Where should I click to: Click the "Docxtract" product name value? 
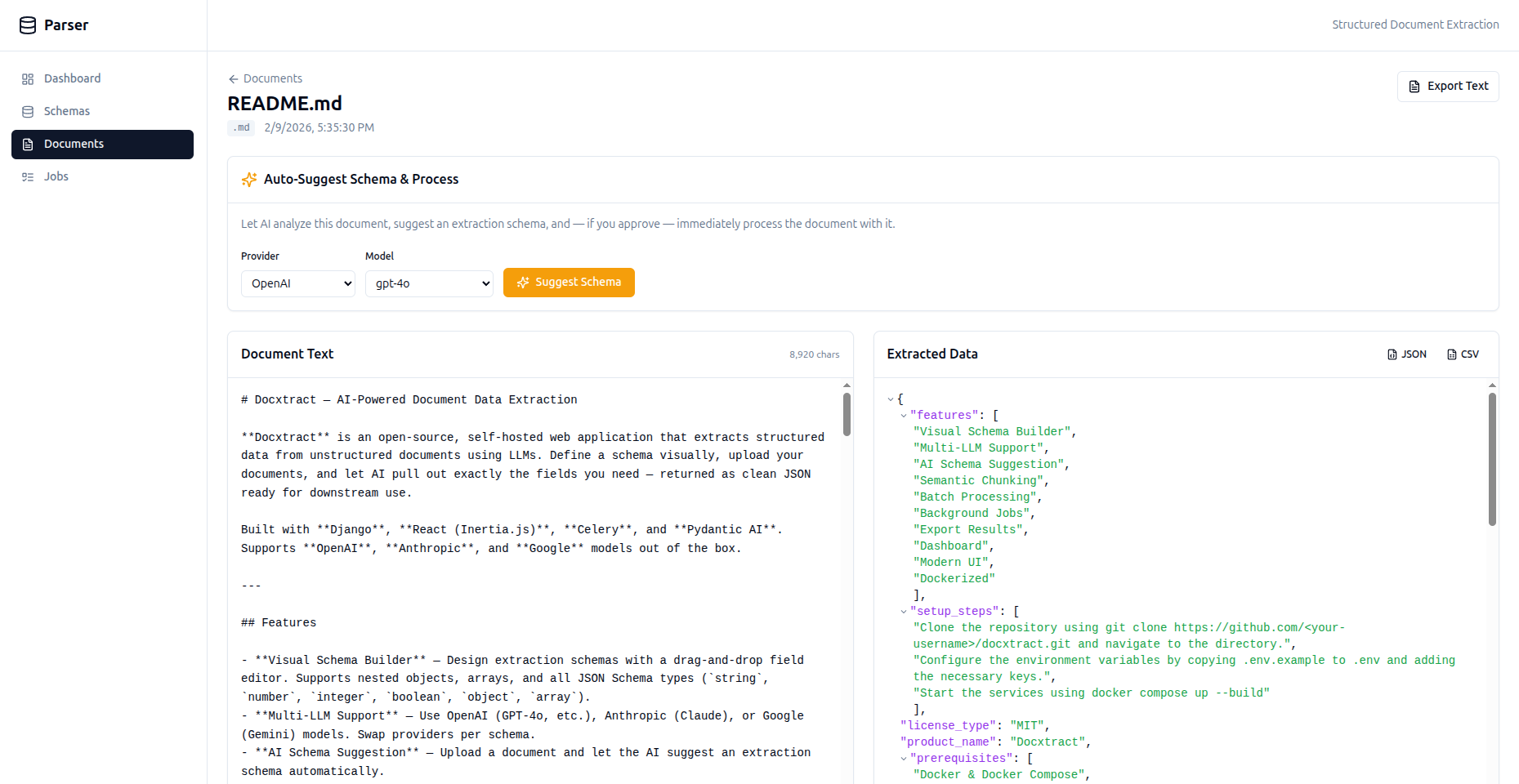[1048, 742]
